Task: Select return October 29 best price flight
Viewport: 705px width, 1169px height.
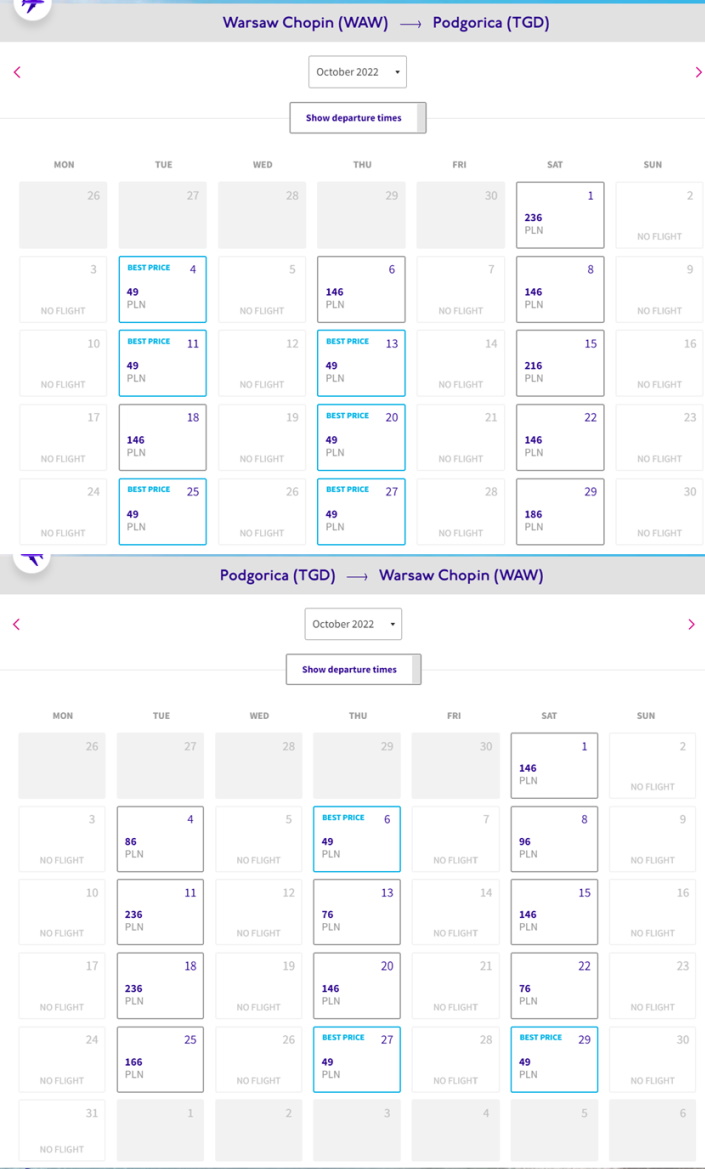Action: (554, 1059)
